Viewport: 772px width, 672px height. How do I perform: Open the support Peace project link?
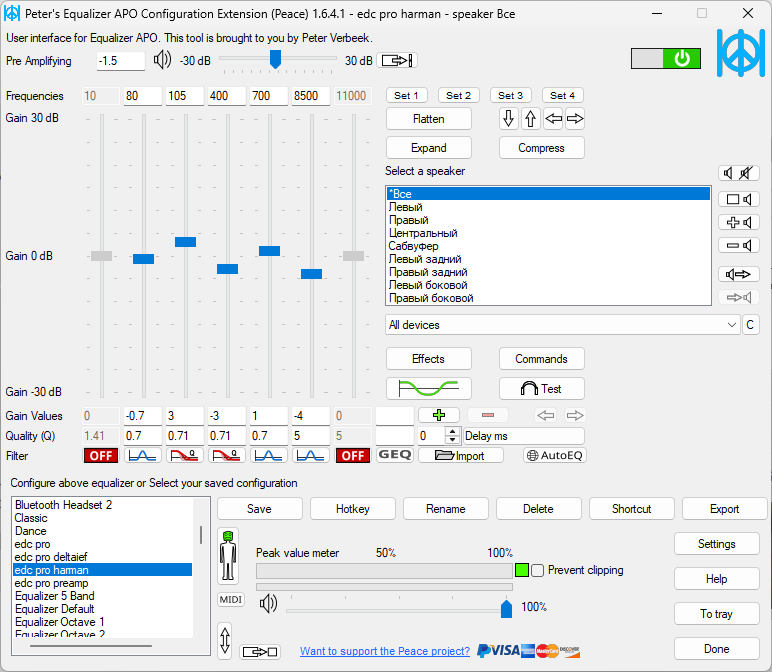point(385,651)
